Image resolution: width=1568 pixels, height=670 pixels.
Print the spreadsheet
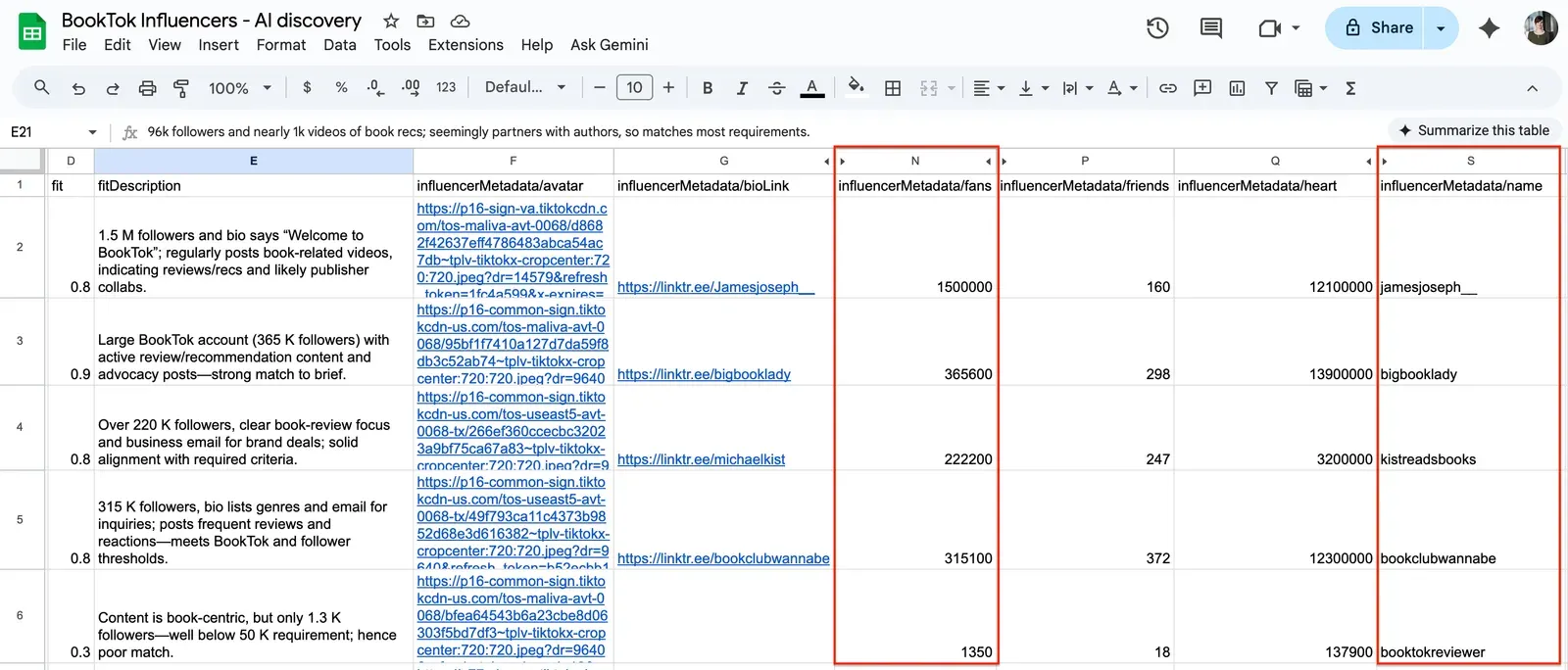tap(147, 88)
